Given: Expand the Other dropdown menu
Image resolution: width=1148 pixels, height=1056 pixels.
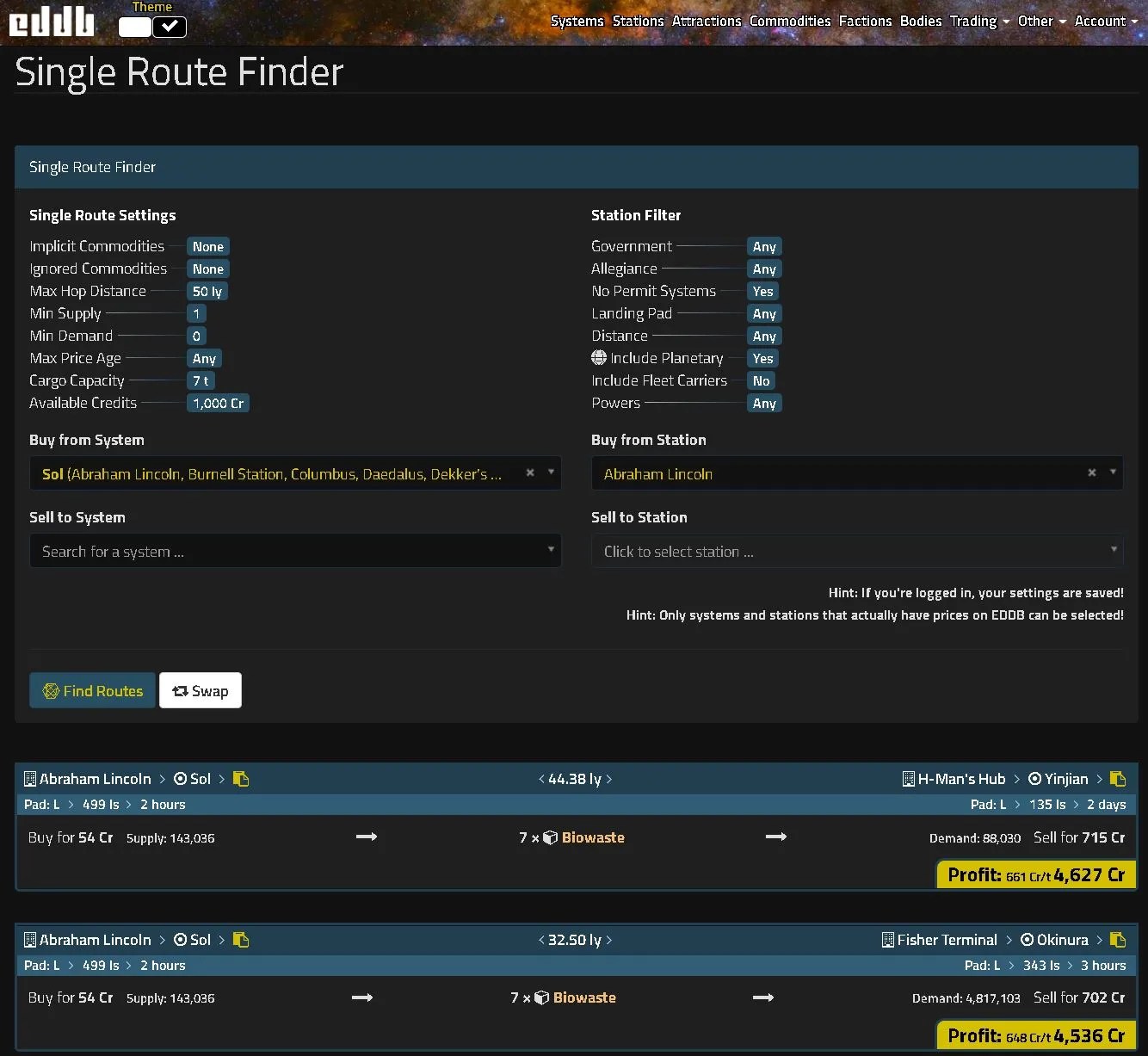Looking at the screenshot, I should [1041, 21].
